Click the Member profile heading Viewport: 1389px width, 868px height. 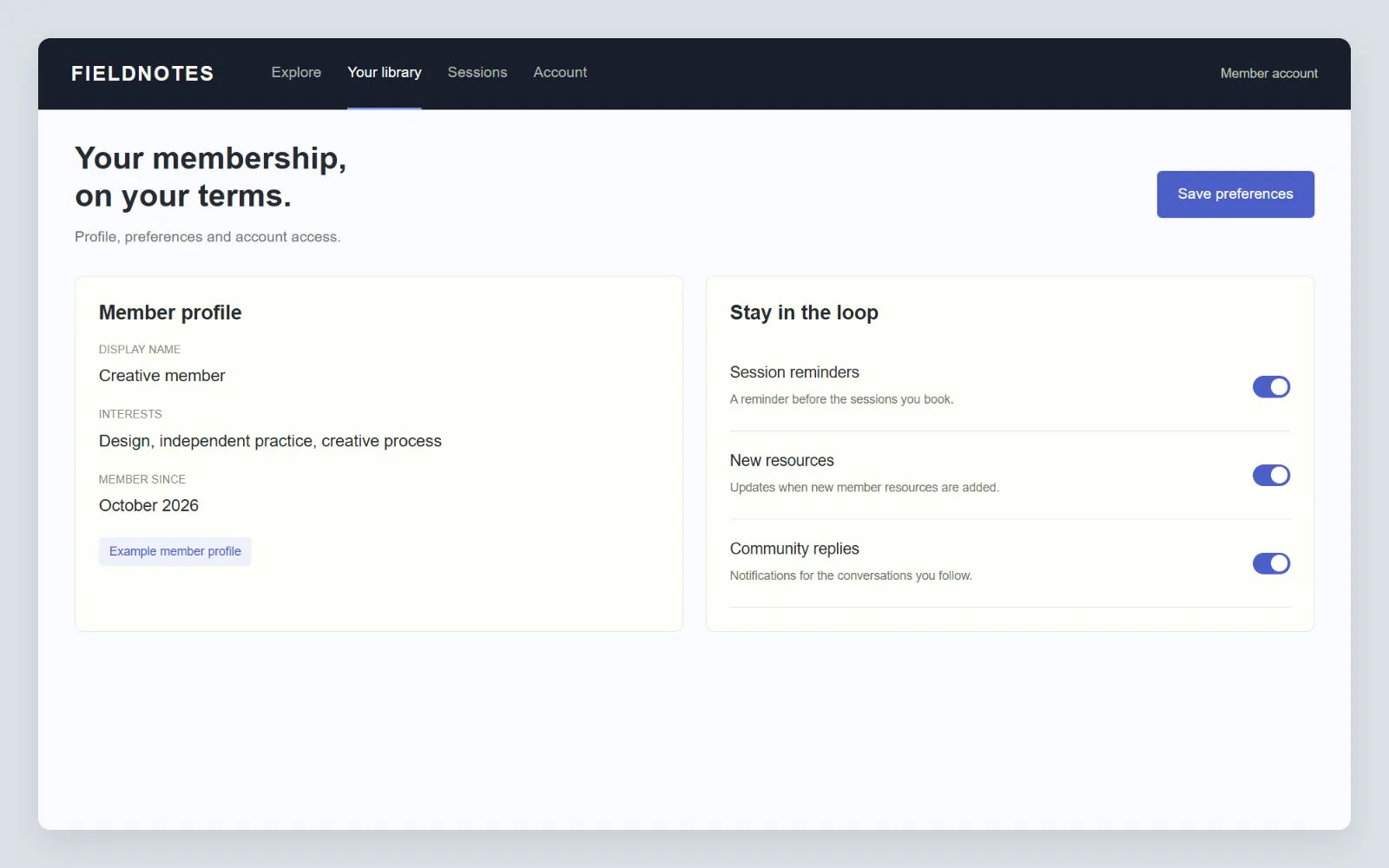pos(170,312)
